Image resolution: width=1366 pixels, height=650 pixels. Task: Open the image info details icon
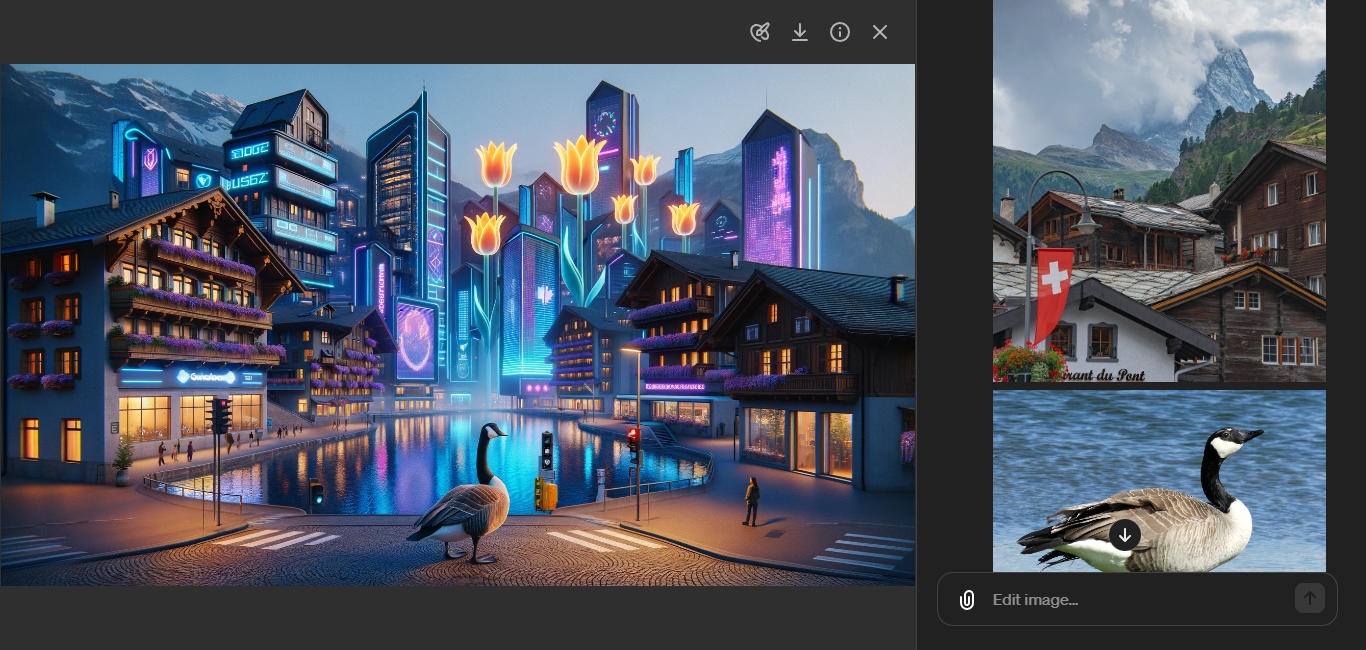(x=840, y=32)
